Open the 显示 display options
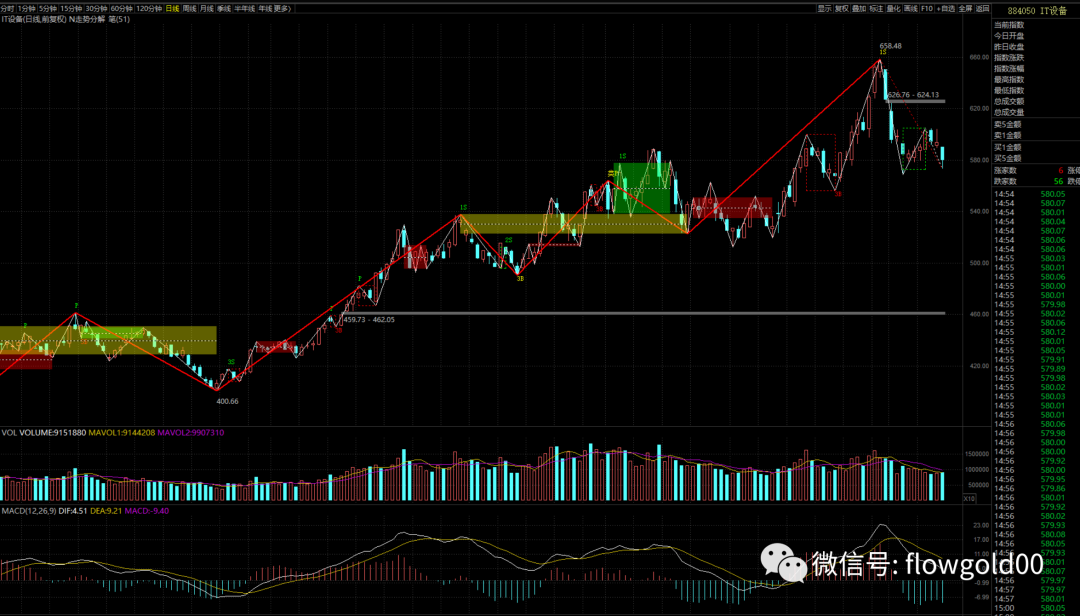Screen dimensions: 1080x616 (824, 9)
